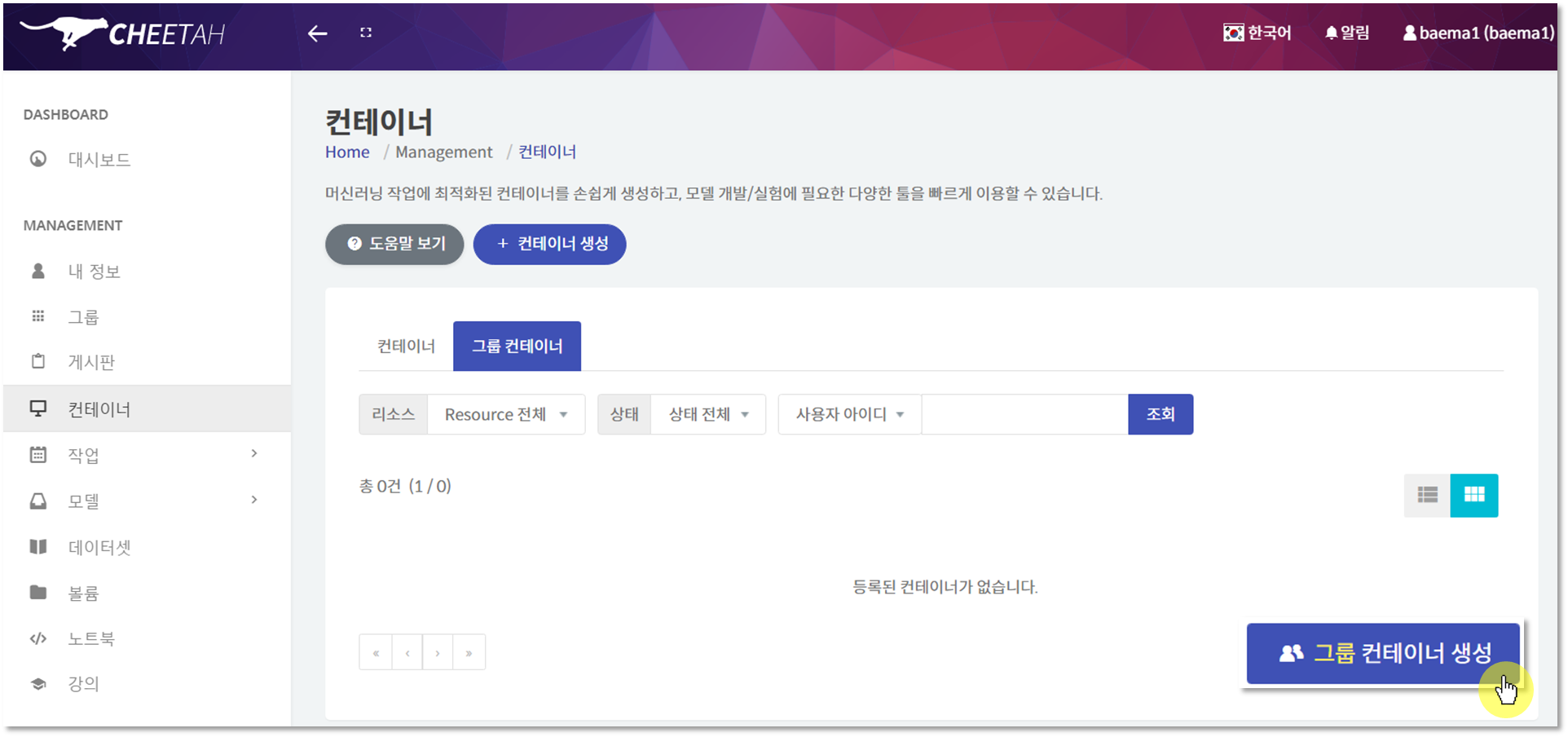The width and height of the screenshot is (1568, 737).
Task: Click the Korean flag language icon
Action: pos(1233,33)
